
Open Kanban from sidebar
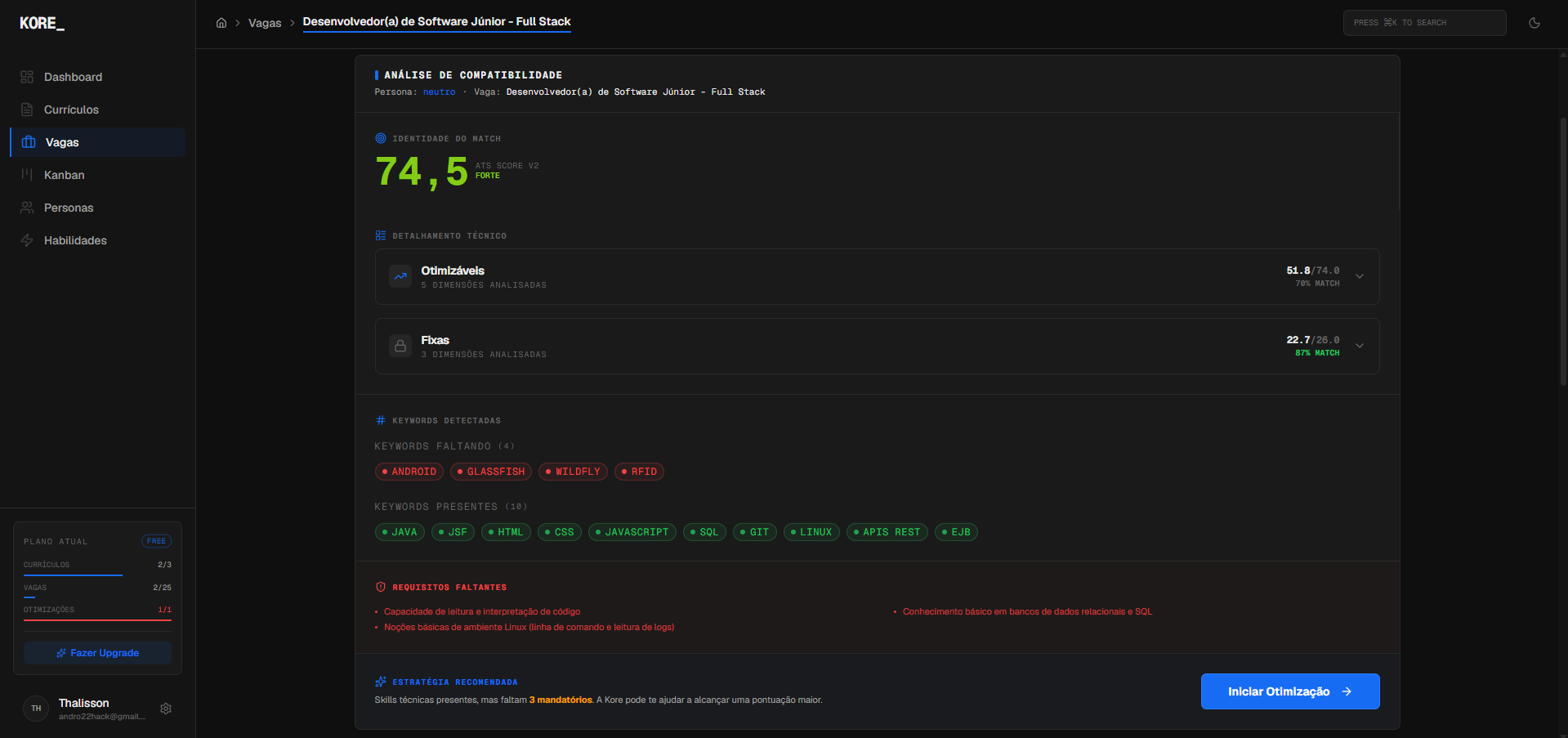(x=97, y=175)
